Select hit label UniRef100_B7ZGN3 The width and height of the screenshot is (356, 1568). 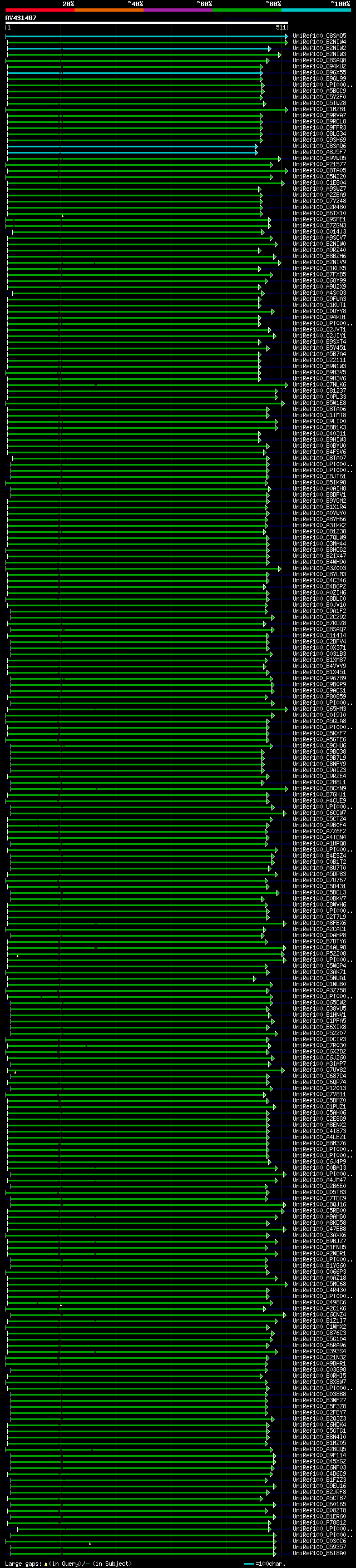tap(319, 225)
